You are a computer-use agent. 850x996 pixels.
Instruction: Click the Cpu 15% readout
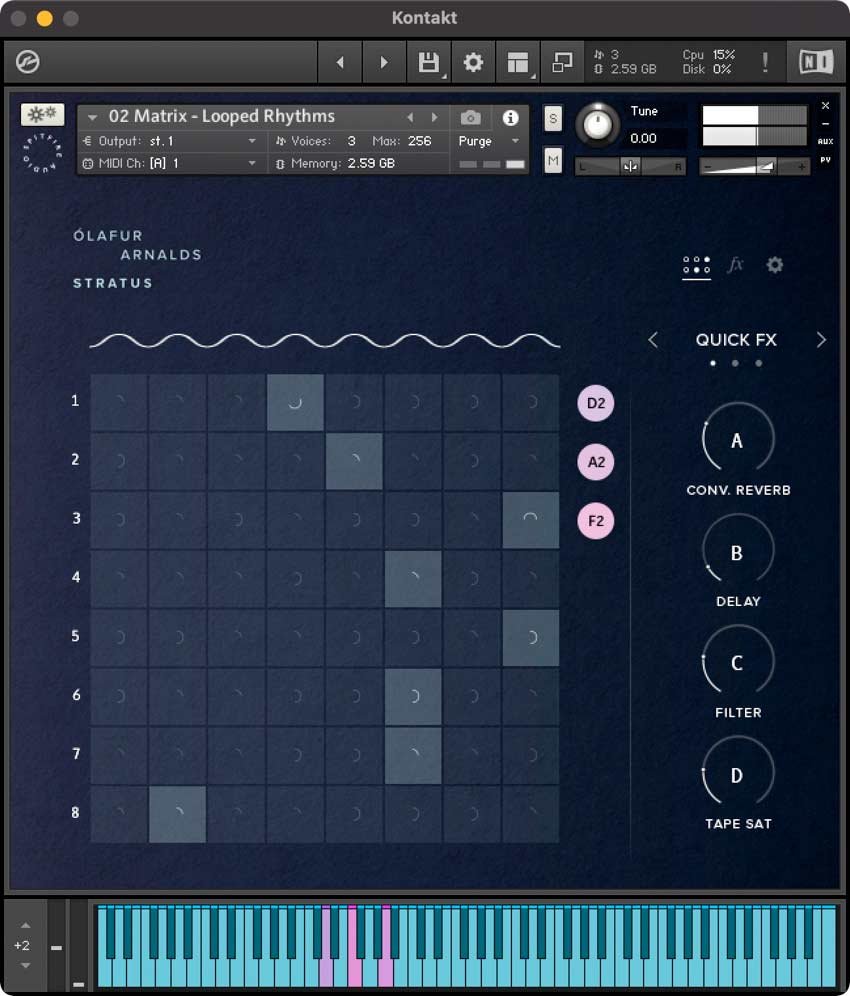pyautogui.click(x=708, y=55)
